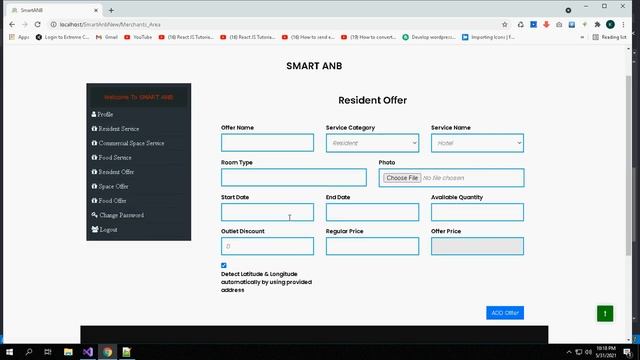Viewport: 640px width, 360px height.
Task: Click the Outlet Discount field
Action: (x=267, y=246)
